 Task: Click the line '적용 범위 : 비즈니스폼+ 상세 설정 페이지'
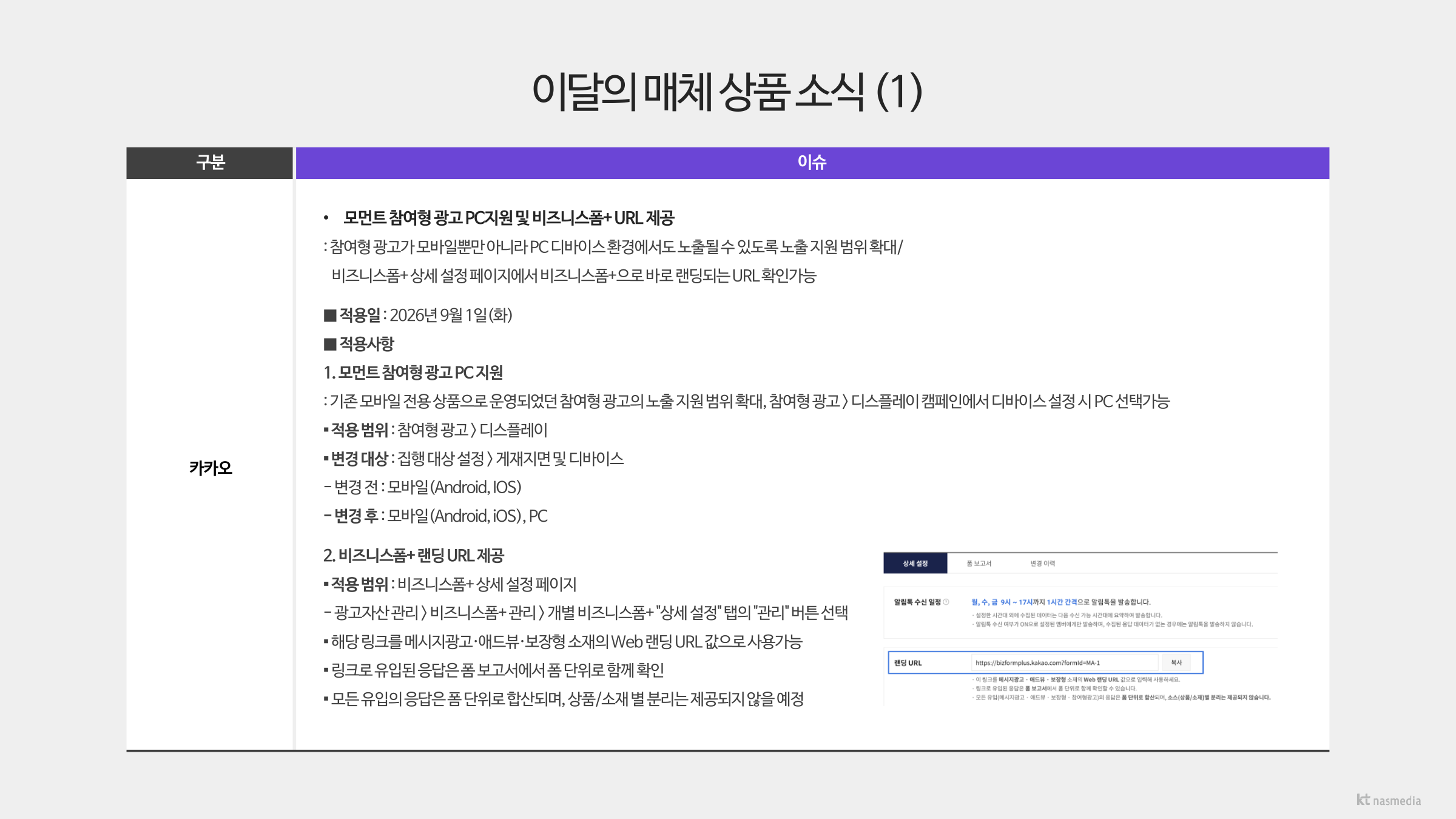point(450,584)
